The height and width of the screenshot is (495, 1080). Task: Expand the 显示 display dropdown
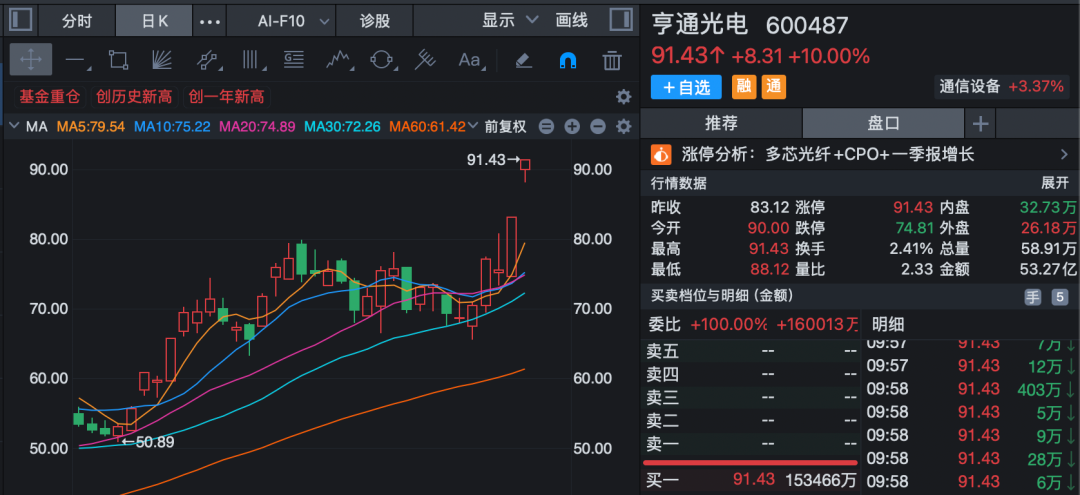click(x=510, y=20)
